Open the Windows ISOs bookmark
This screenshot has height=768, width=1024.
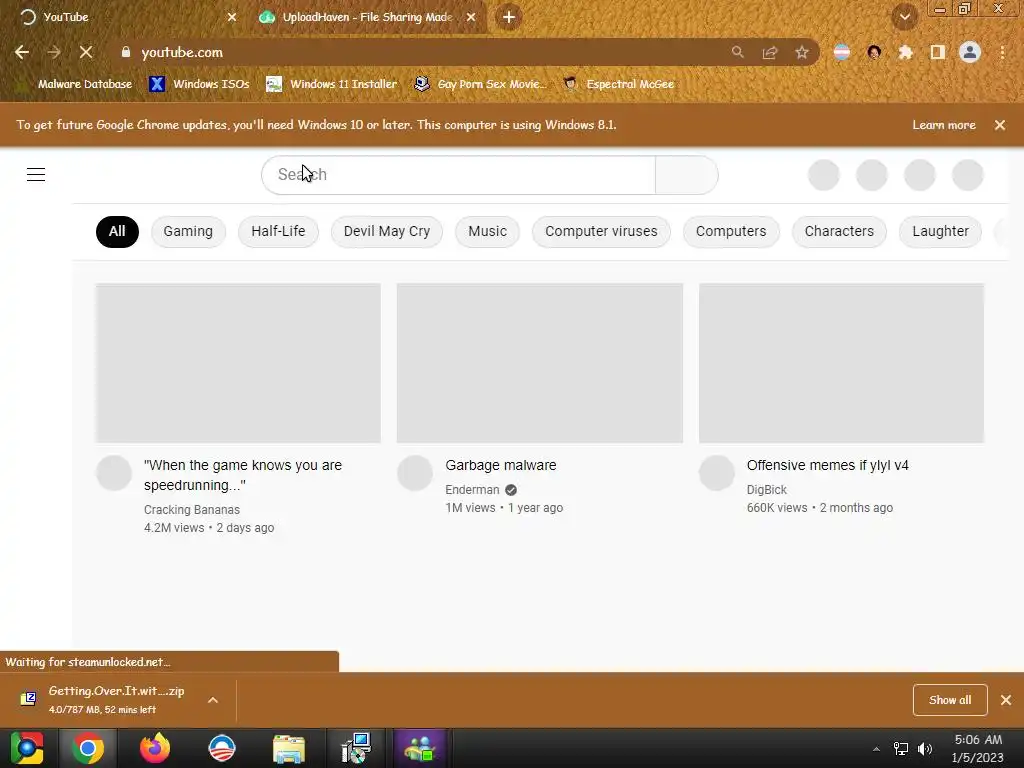[200, 84]
